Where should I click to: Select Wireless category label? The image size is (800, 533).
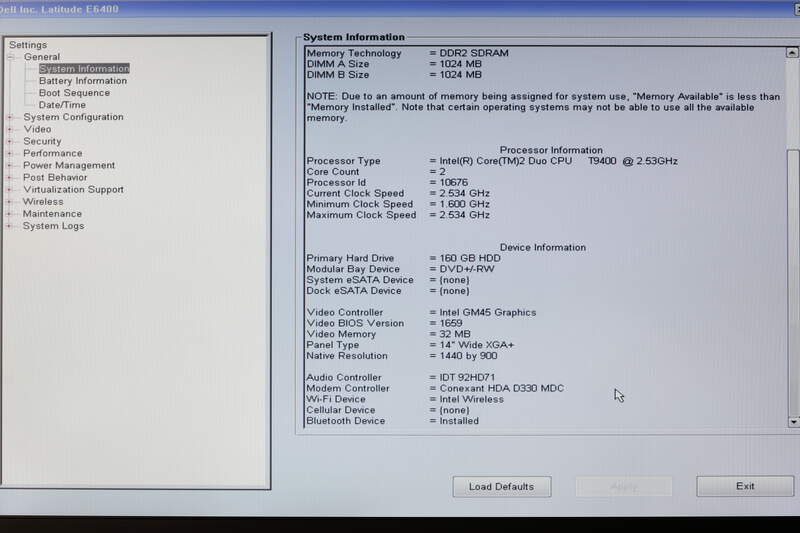pyautogui.click(x=43, y=201)
